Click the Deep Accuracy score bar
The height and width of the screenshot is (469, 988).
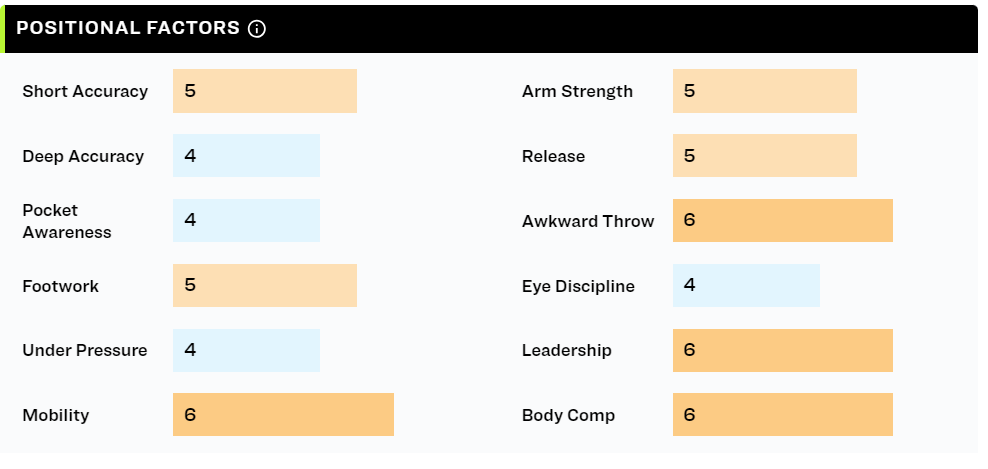click(x=246, y=156)
